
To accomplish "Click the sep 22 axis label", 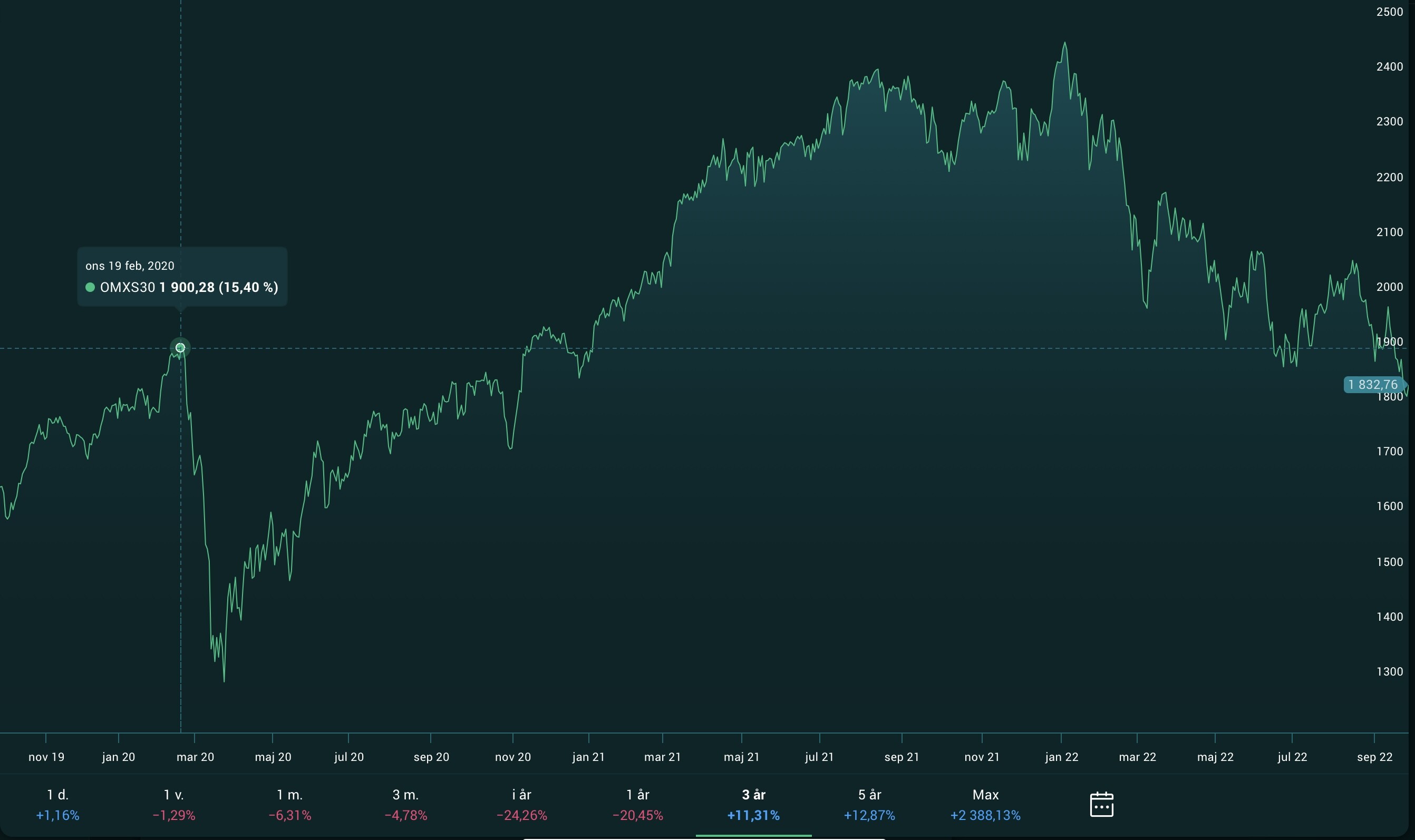I will pyautogui.click(x=1374, y=757).
